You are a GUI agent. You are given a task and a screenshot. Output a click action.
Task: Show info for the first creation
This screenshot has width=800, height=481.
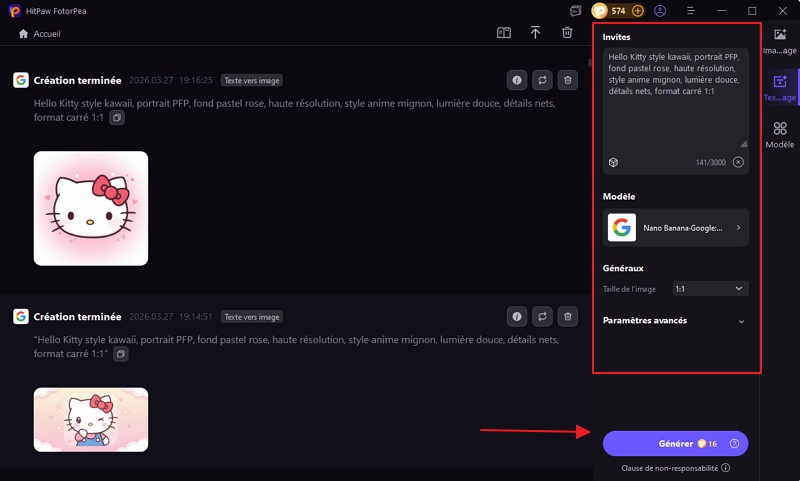click(x=517, y=80)
